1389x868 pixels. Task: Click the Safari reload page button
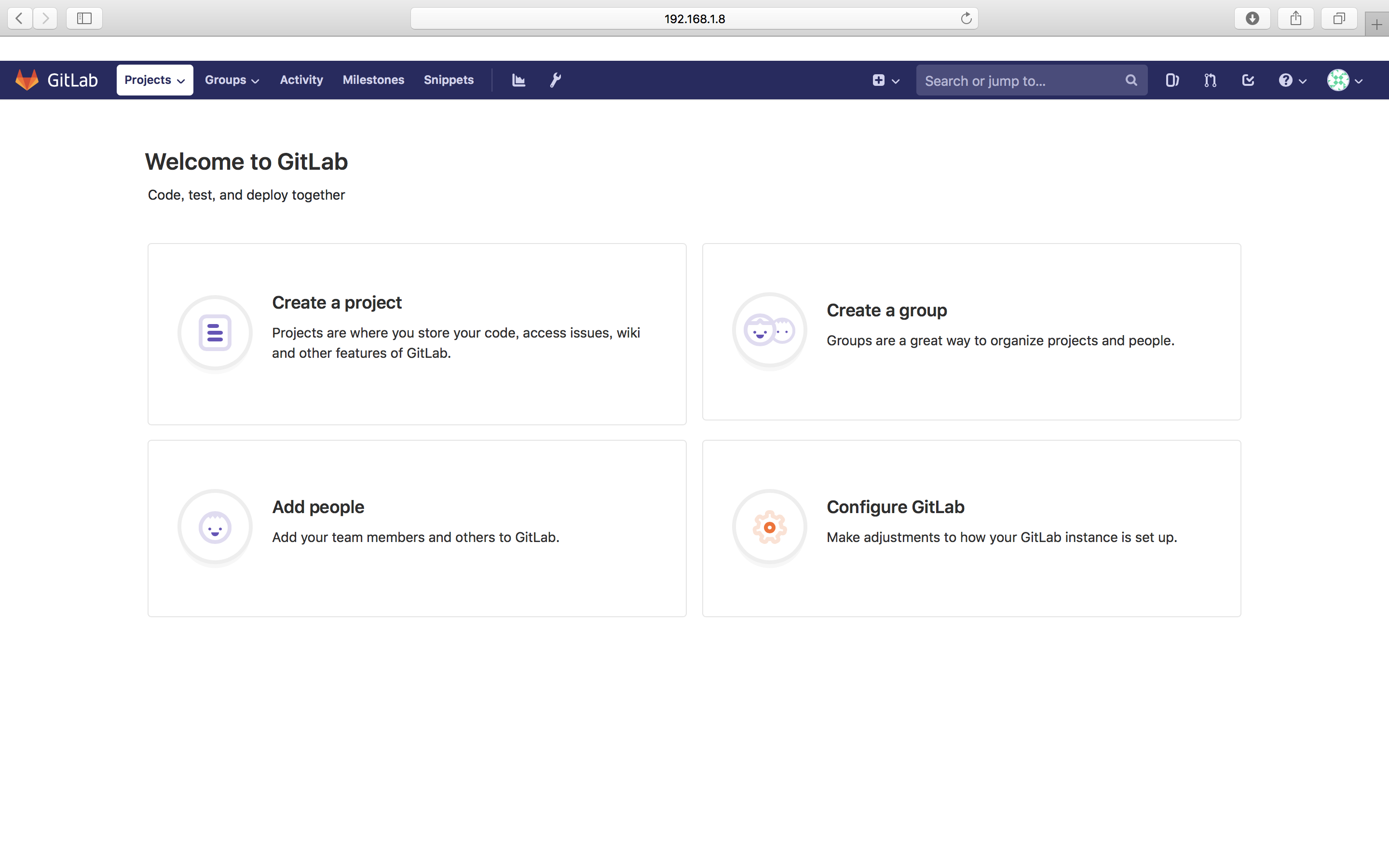click(x=967, y=18)
